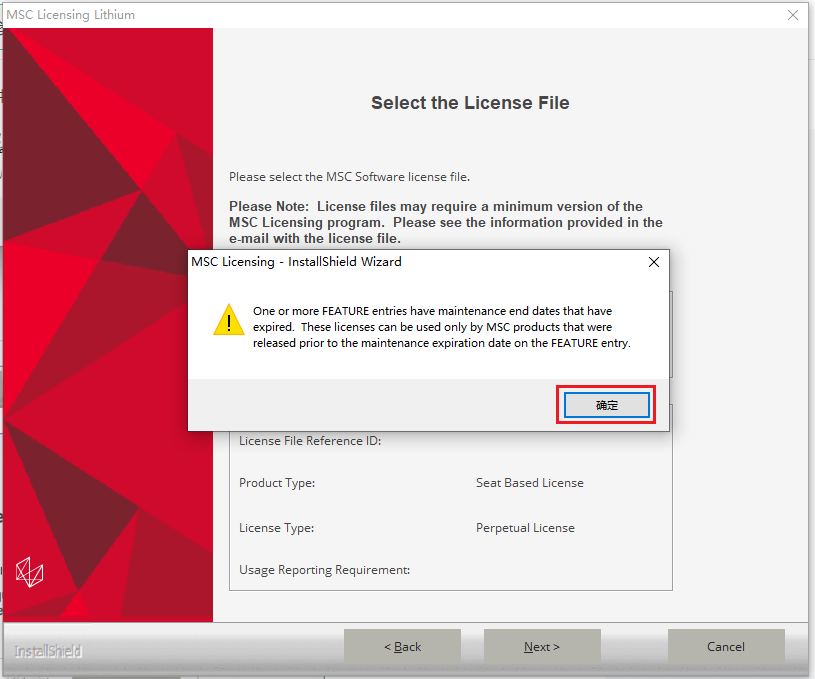Click the yellow warning triangle icon
Screen dimensions: 815x679
tap(229, 320)
